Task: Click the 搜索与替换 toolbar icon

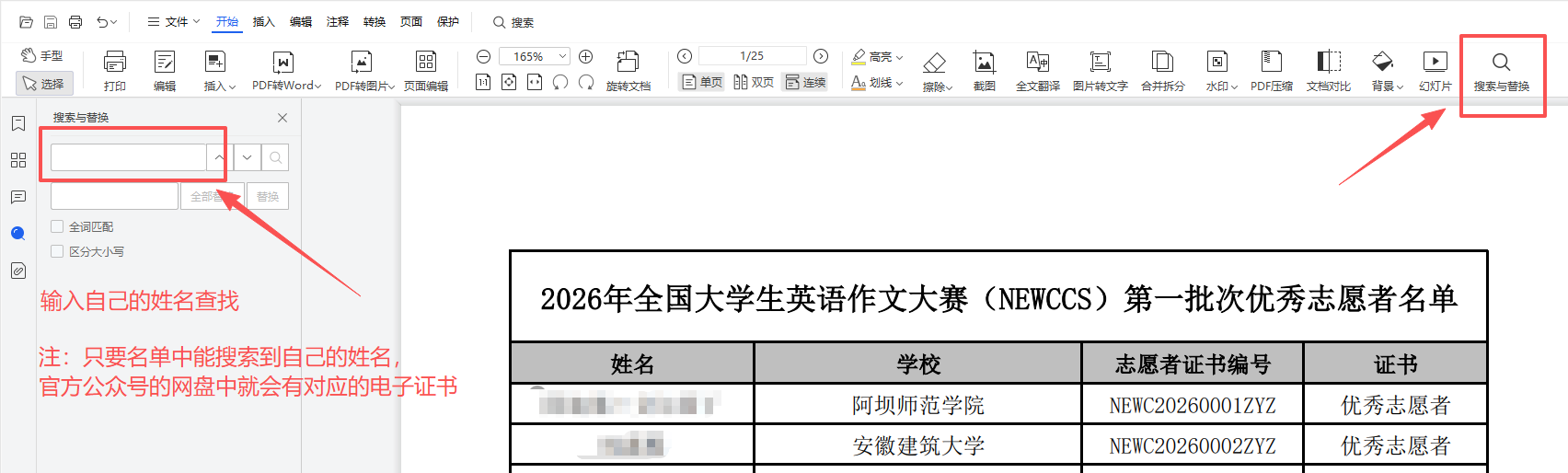Action: [1501, 71]
